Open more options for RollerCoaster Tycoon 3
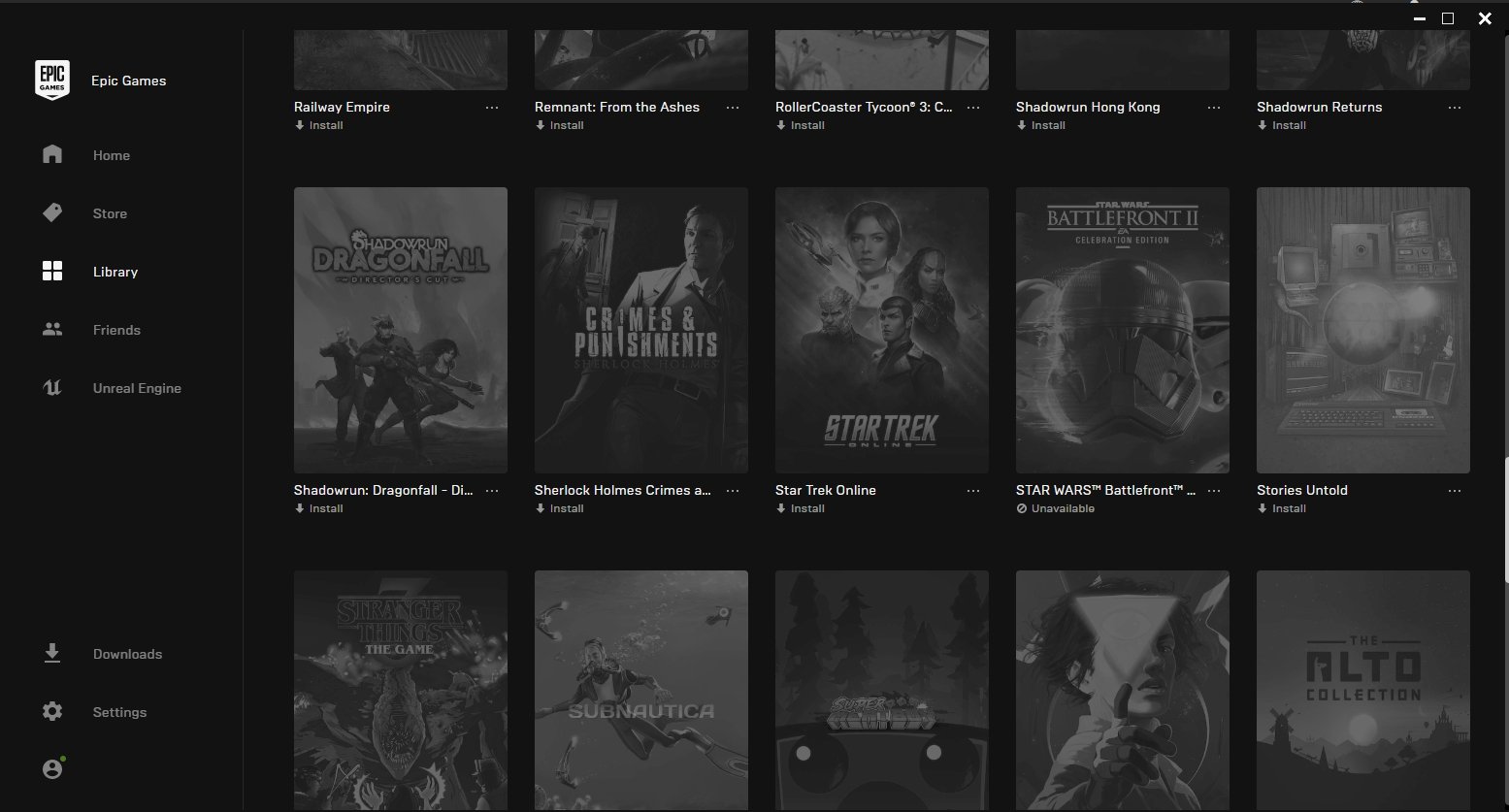 tap(973, 108)
